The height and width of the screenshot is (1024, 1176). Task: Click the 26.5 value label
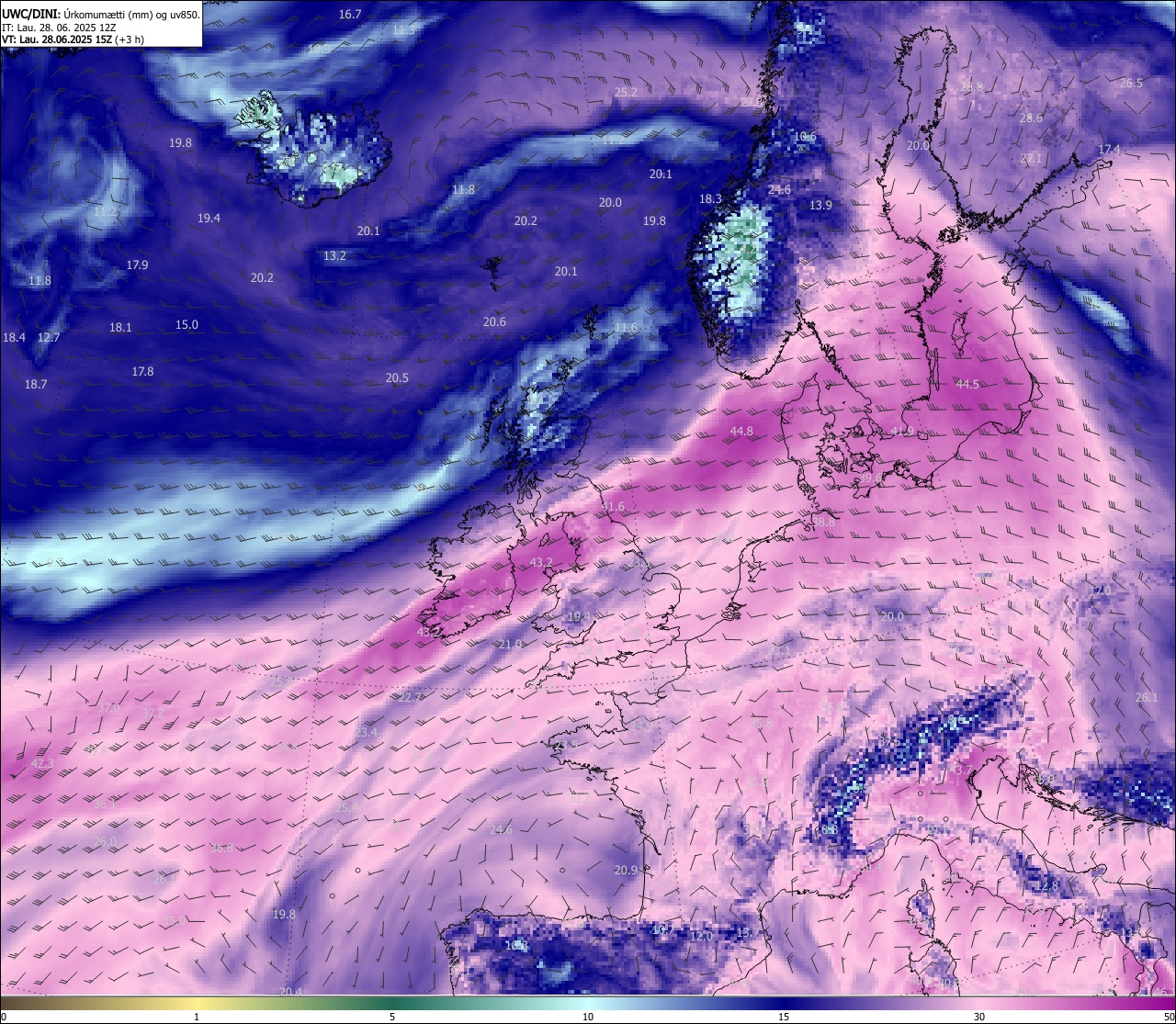coord(1131,83)
